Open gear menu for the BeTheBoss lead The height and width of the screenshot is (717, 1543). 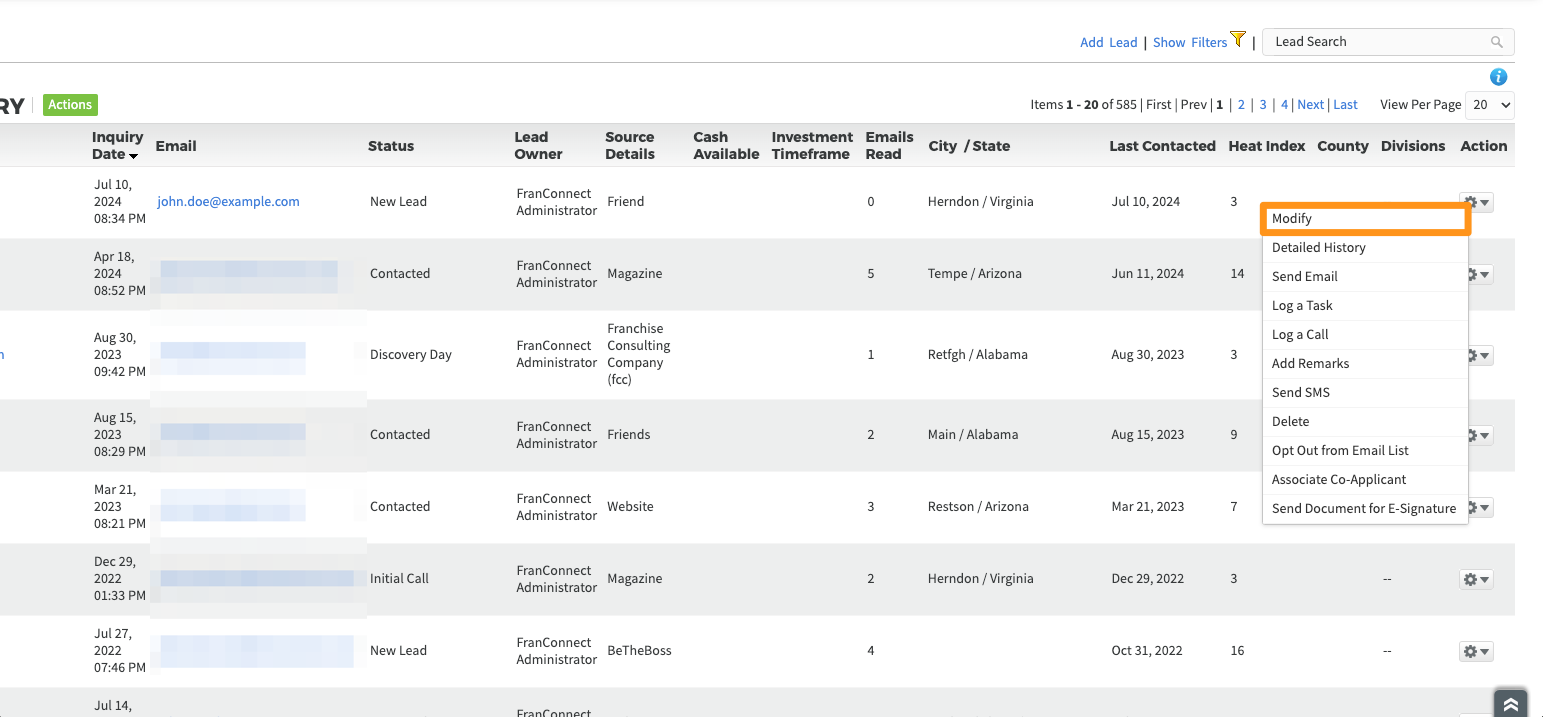click(x=1476, y=651)
